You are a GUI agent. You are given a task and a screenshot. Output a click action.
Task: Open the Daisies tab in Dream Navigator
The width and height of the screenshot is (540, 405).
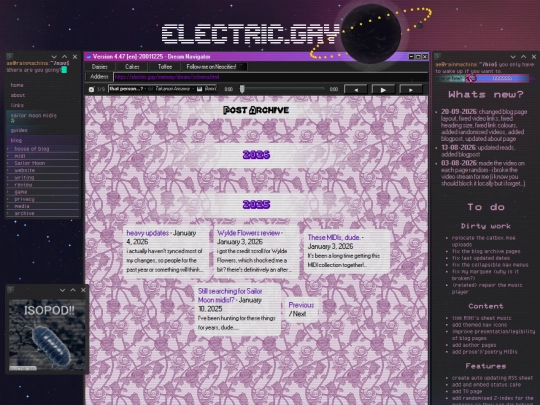pyautogui.click(x=100, y=67)
